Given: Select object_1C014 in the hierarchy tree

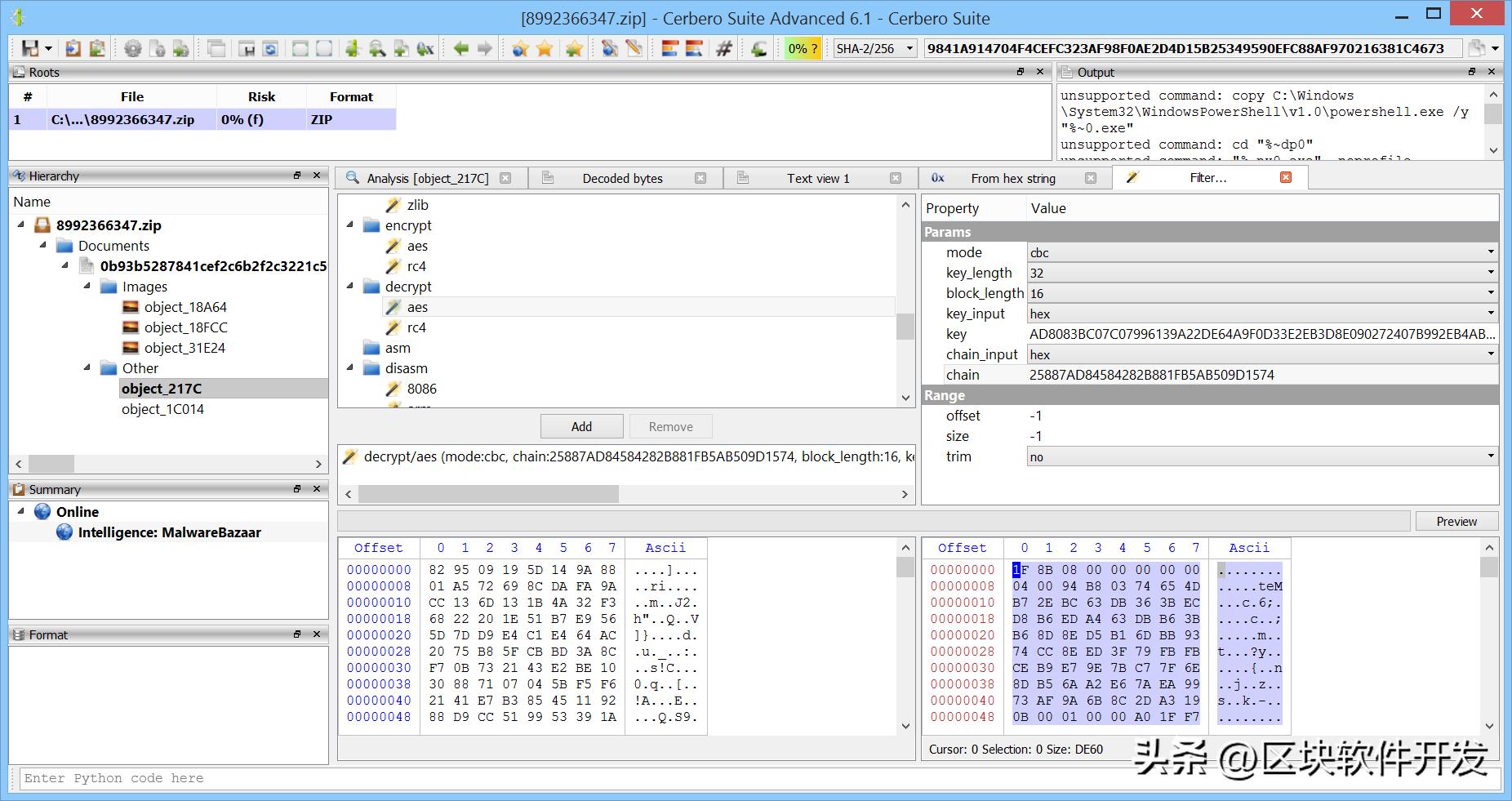Looking at the screenshot, I should point(162,409).
